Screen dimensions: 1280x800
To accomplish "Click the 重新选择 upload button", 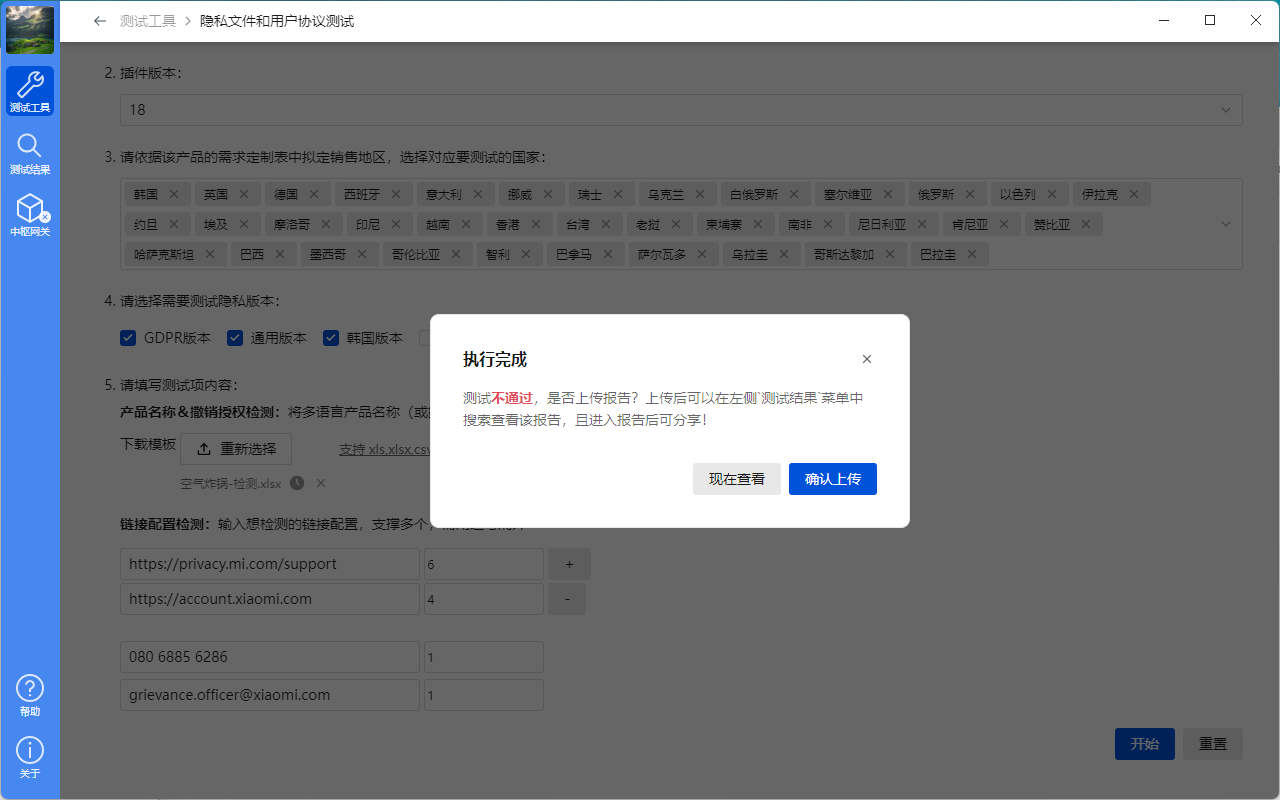I will [x=236, y=449].
